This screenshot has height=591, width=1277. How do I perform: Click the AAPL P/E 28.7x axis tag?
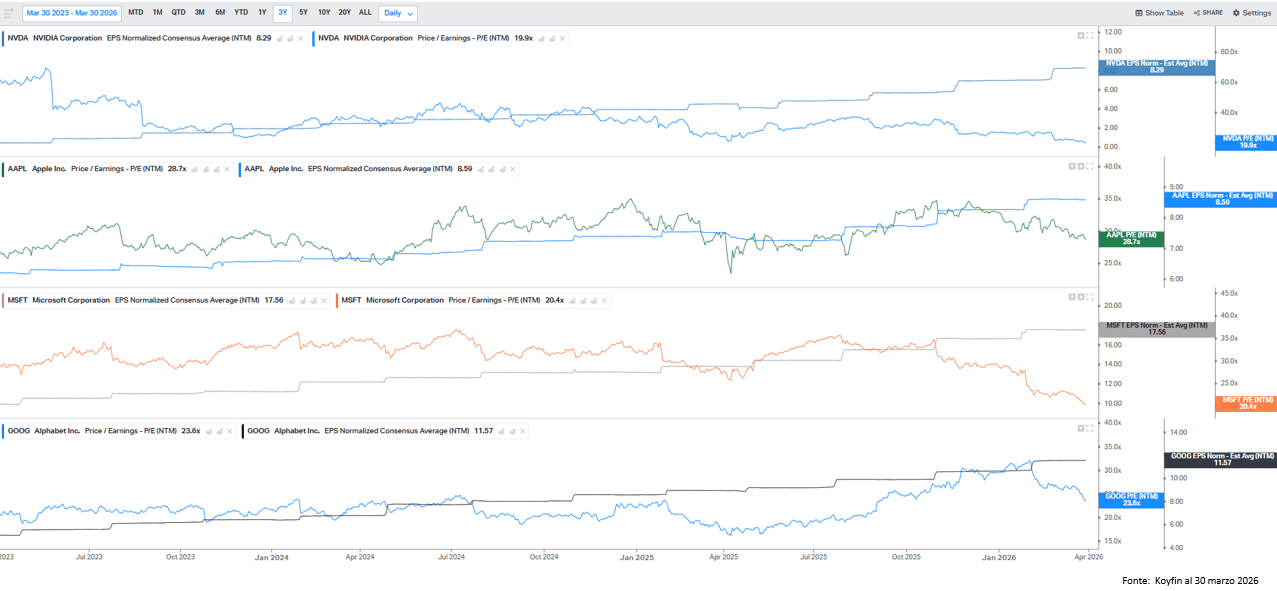click(1130, 238)
